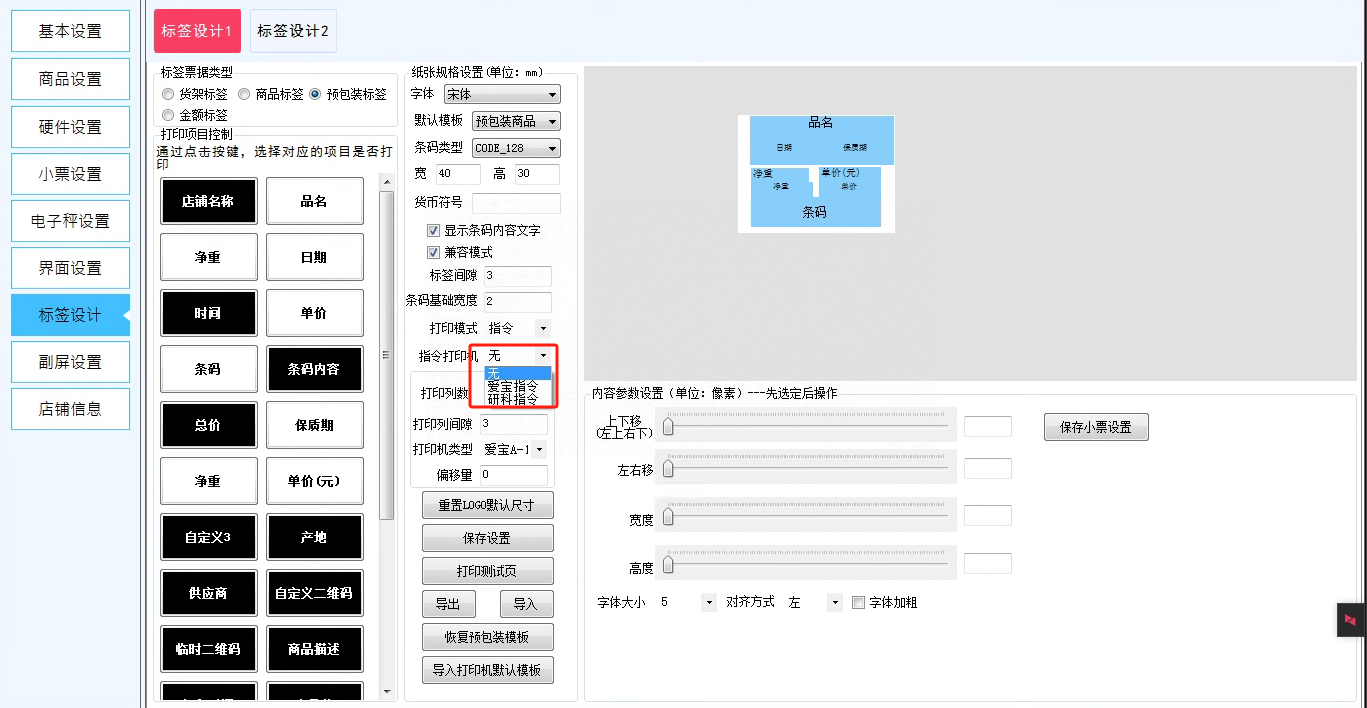Toggle the 总价 print item button
The height and width of the screenshot is (708, 1367).
click(208, 425)
